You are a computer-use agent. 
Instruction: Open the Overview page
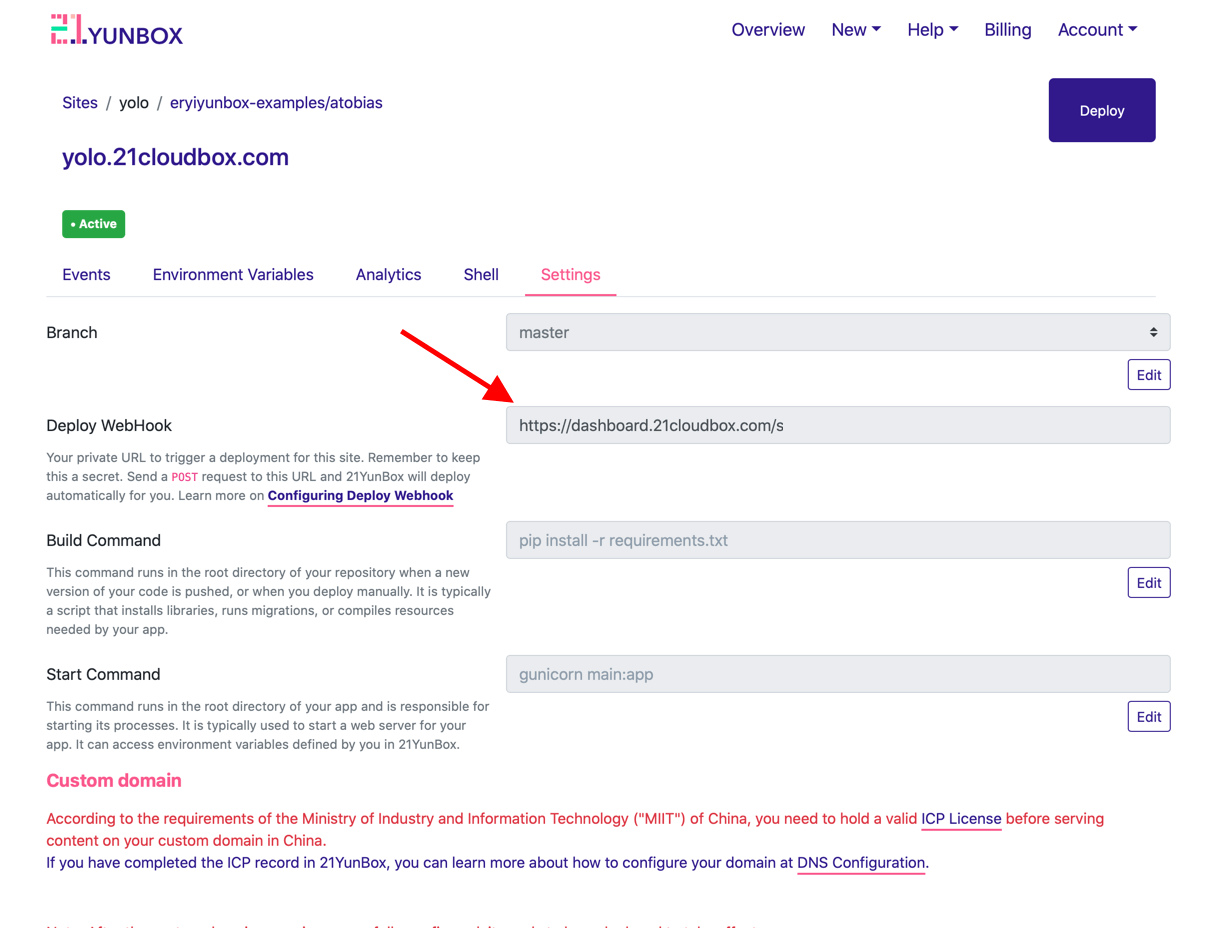tap(767, 30)
